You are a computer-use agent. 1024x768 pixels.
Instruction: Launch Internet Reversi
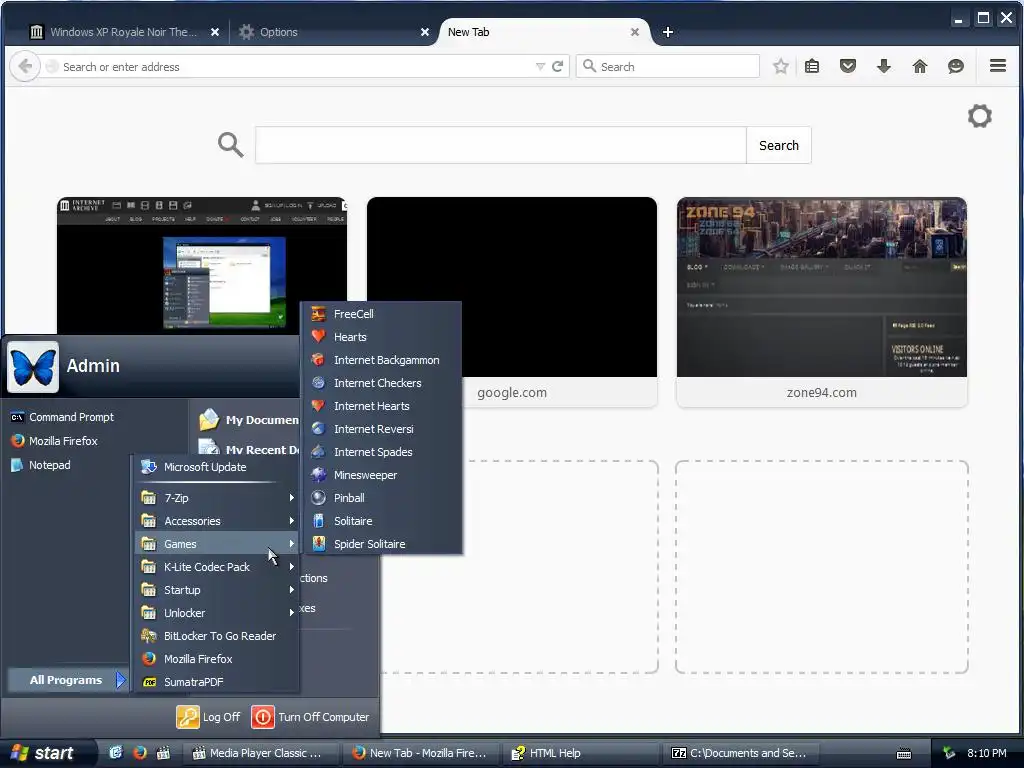click(x=381, y=429)
